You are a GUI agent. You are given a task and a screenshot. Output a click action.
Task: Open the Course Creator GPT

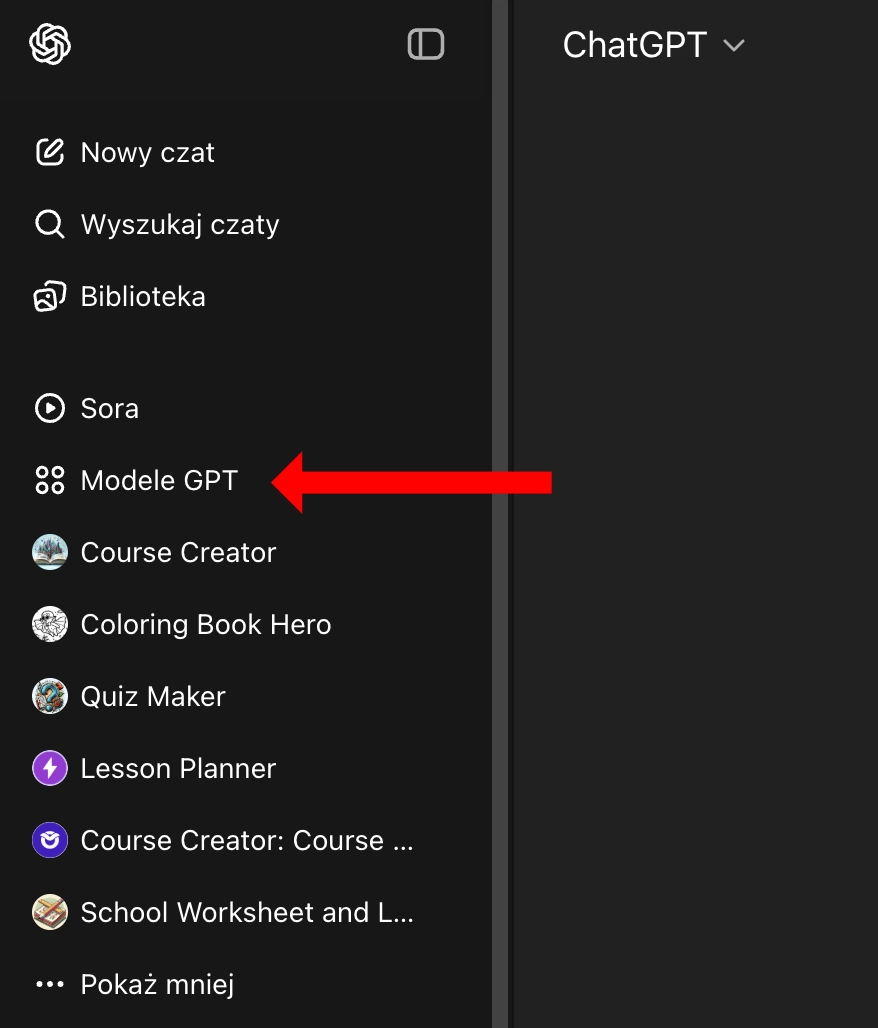[x=178, y=552]
